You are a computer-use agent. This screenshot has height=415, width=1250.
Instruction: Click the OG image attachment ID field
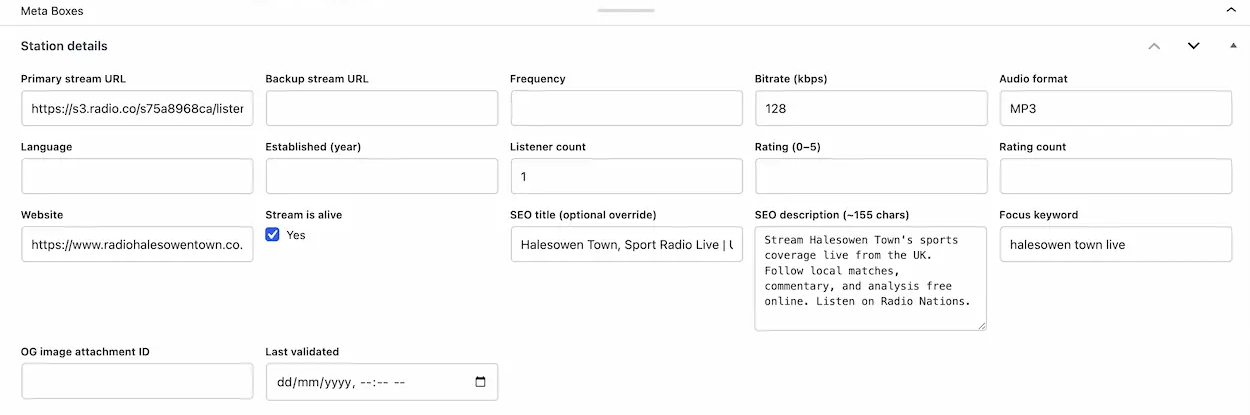tap(137, 382)
